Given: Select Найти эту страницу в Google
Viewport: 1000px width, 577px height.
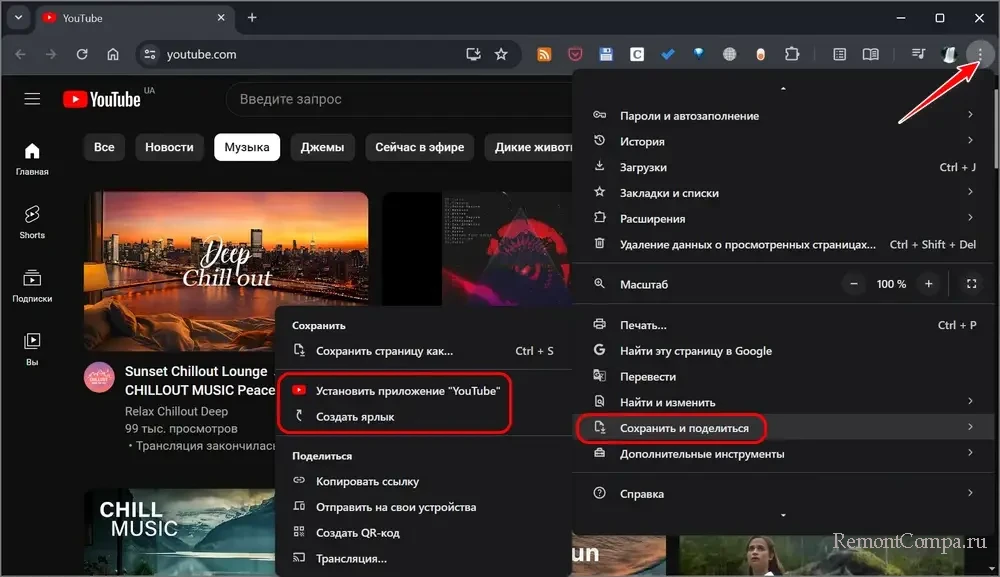Looking at the screenshot, I should [783, 351].
